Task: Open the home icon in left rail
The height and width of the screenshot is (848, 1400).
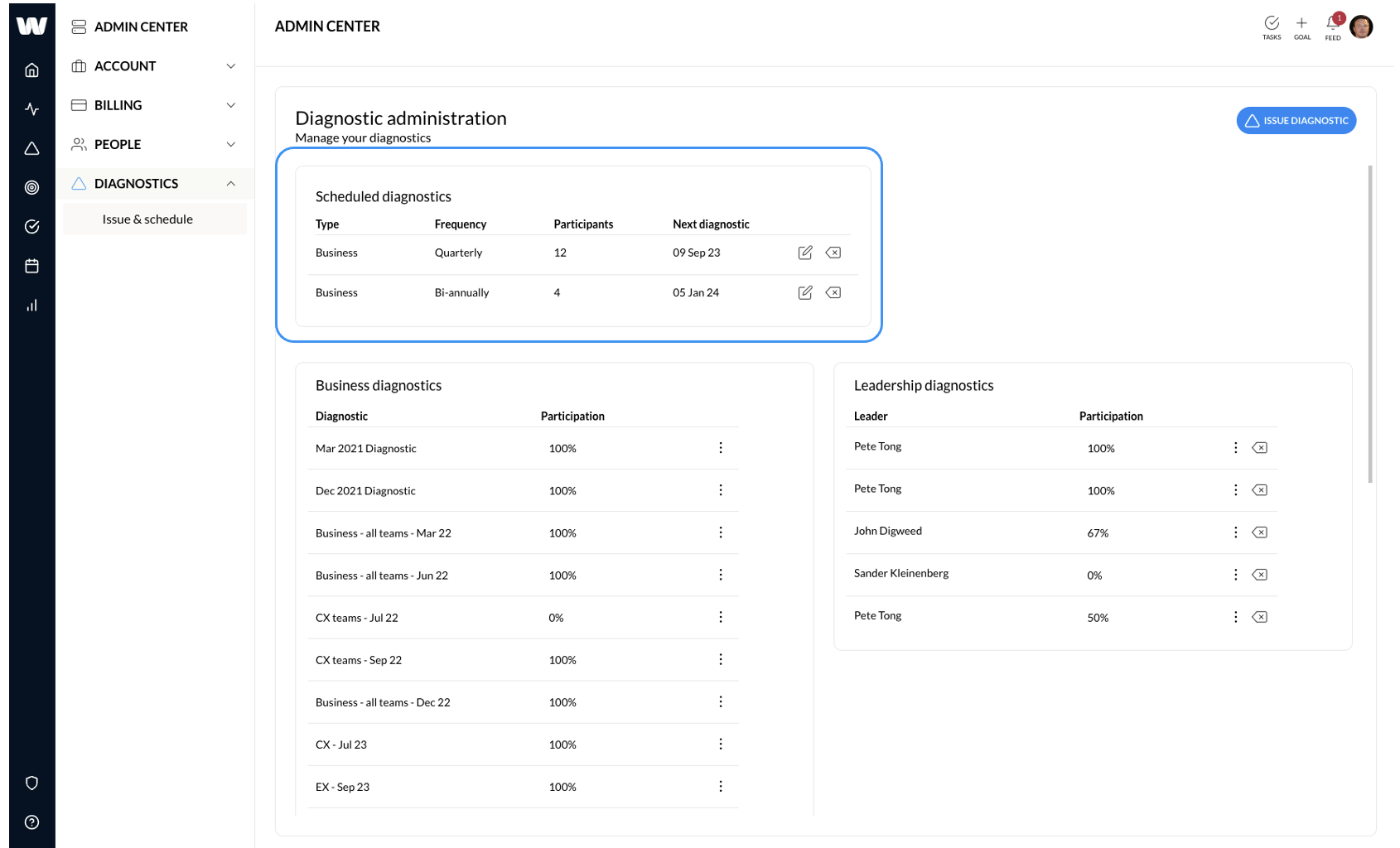Action: pyautogui.click(x=31, y=70)
